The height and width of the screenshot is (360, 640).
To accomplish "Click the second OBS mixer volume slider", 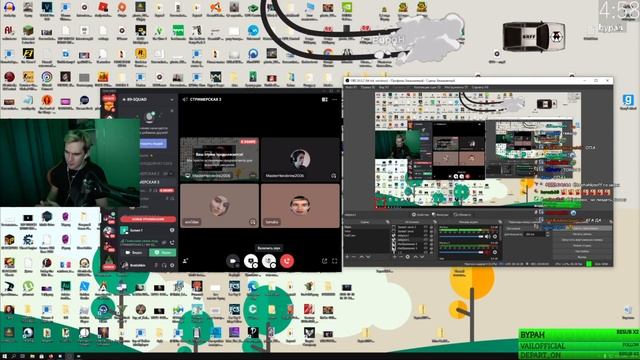I will tap(461, 252).
